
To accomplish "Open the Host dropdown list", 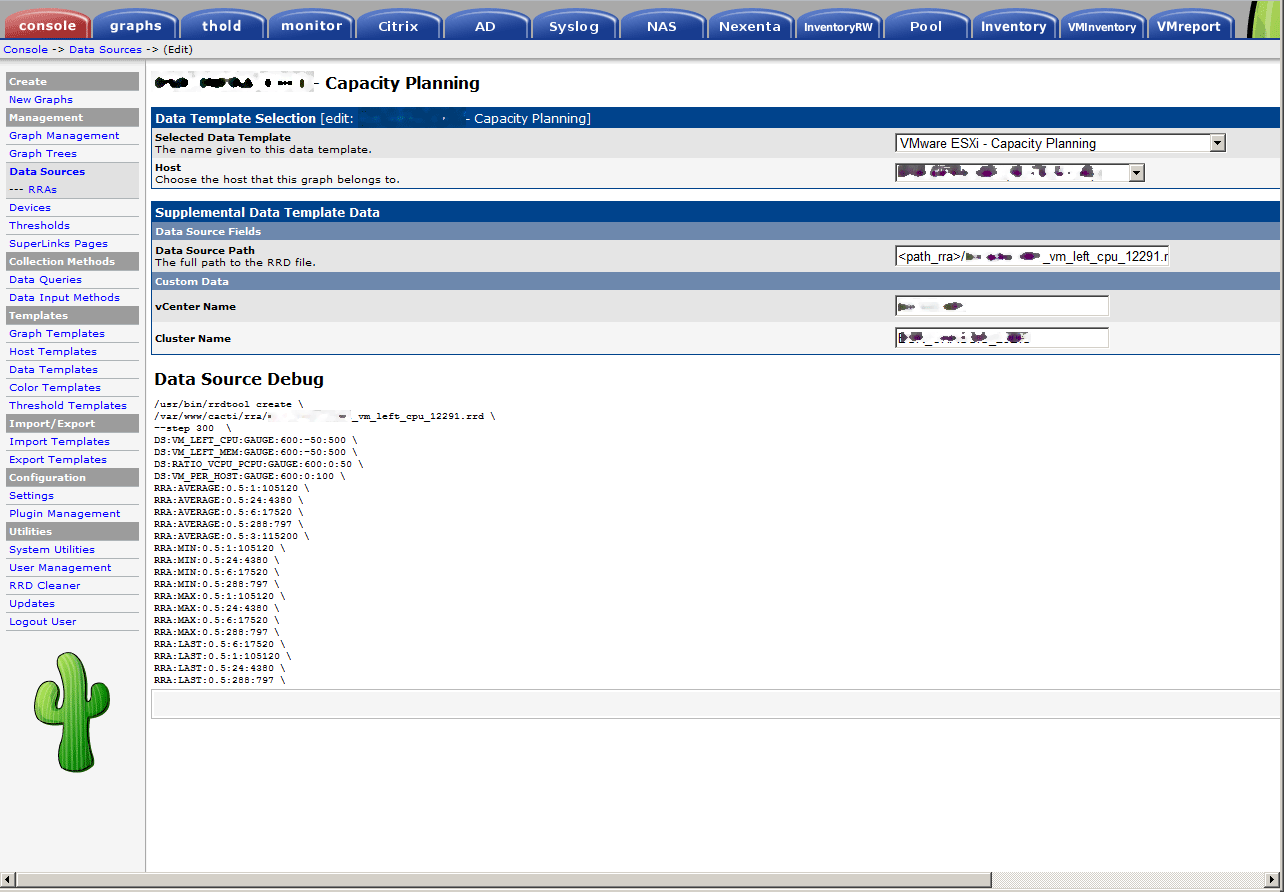I will (1019, 173).
